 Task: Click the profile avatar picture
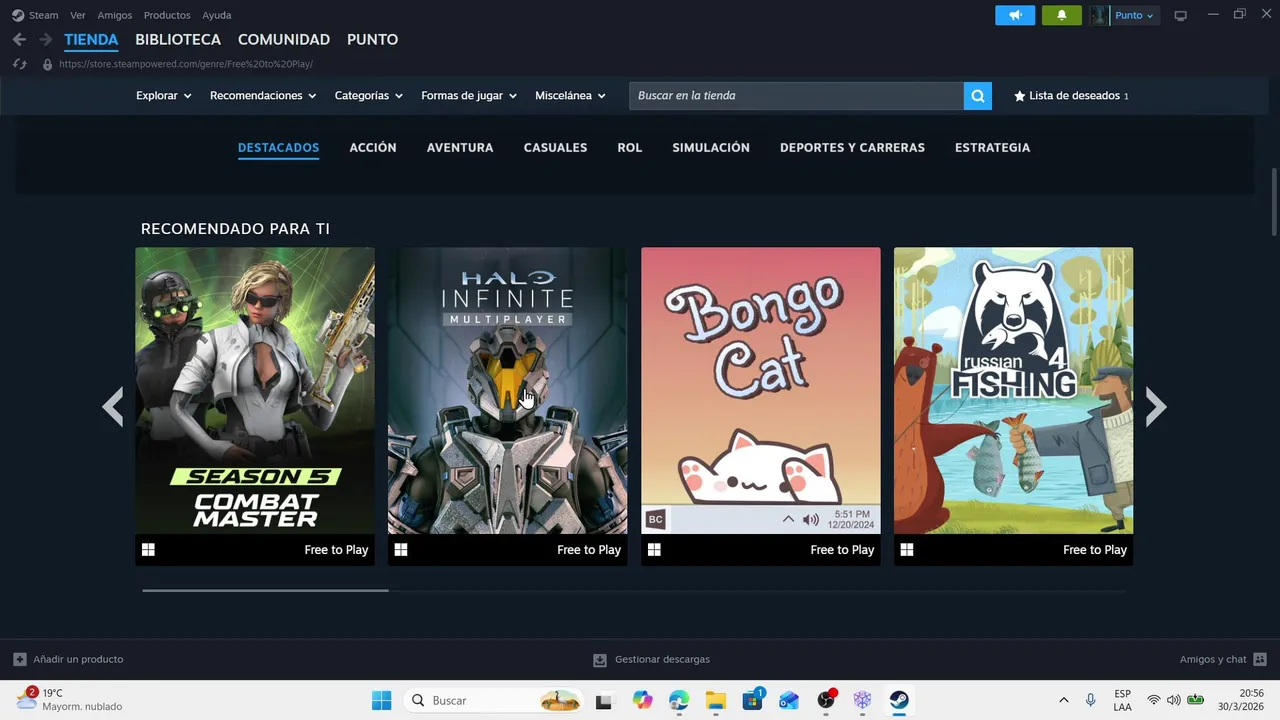pos(1099,15)
